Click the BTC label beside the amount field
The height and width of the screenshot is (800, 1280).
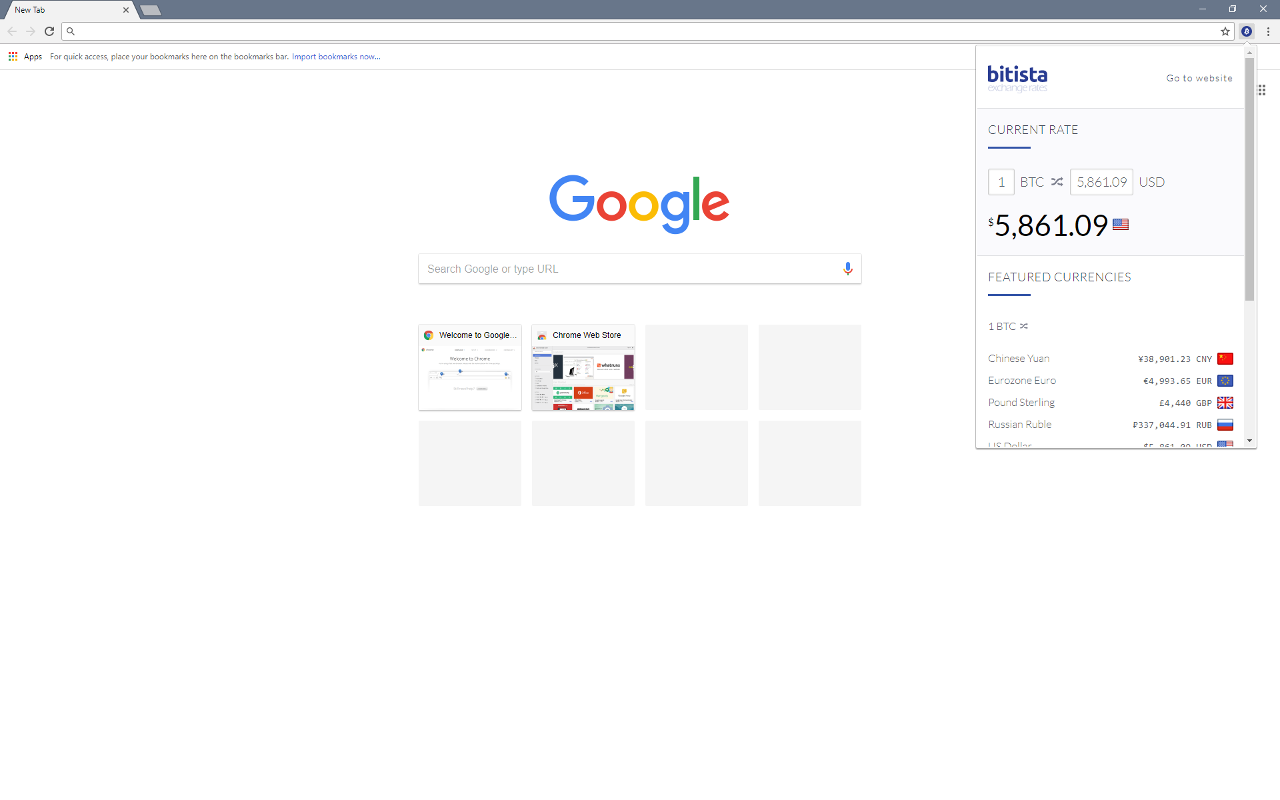coord(1032,182)
